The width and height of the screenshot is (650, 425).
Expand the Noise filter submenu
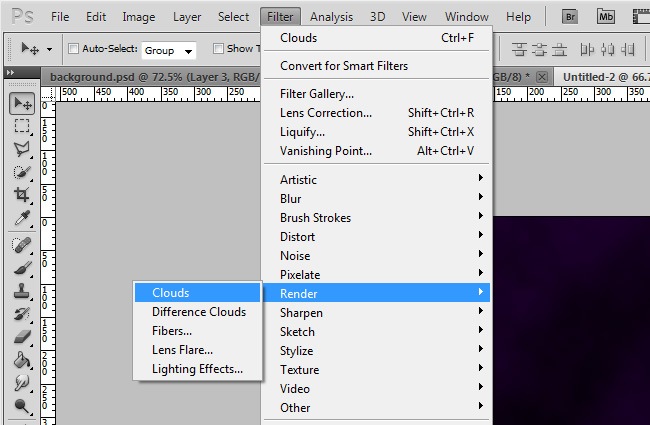coord(376,255)
